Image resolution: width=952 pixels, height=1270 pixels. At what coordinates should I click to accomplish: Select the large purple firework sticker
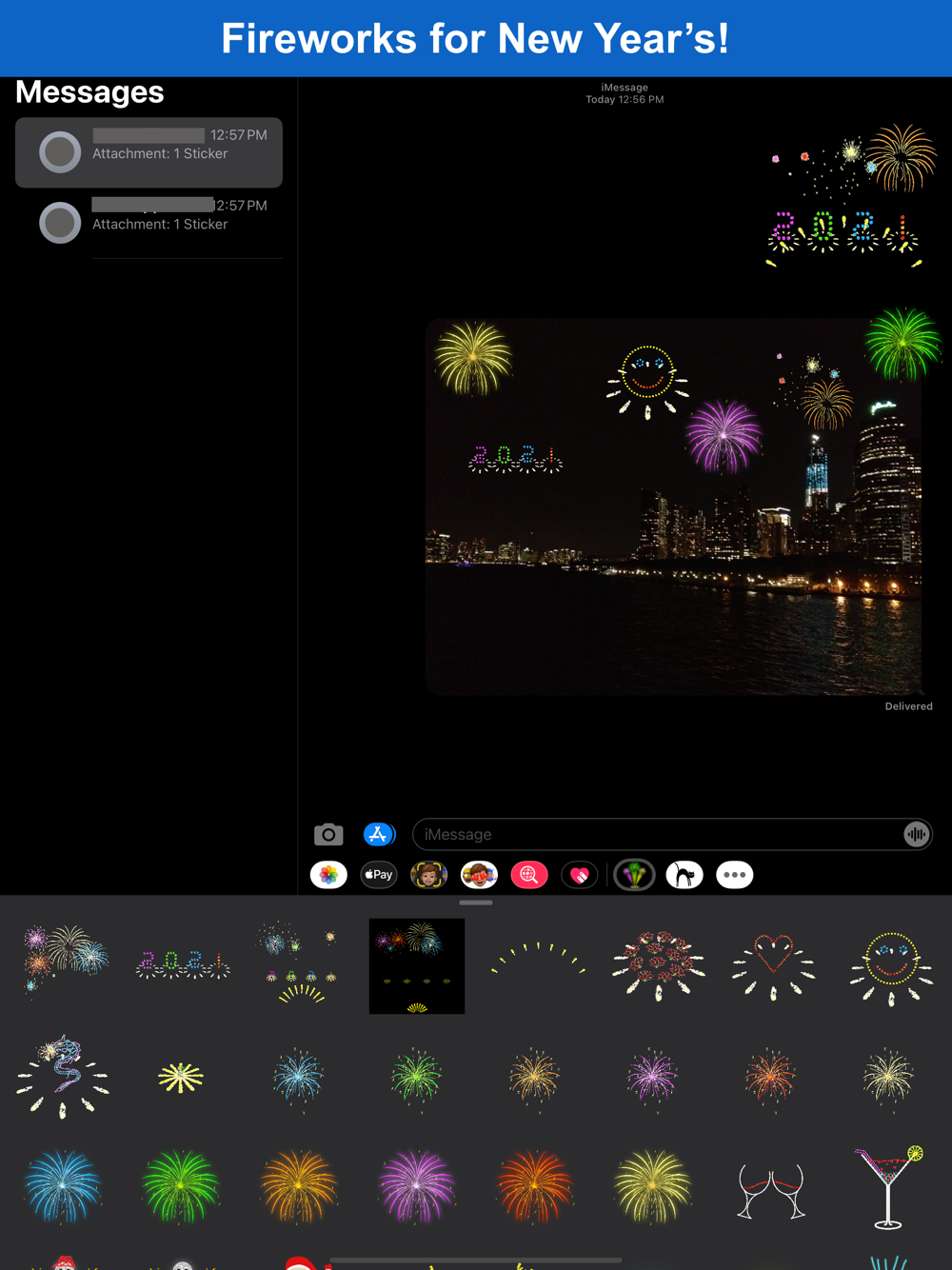point(417,1185)
